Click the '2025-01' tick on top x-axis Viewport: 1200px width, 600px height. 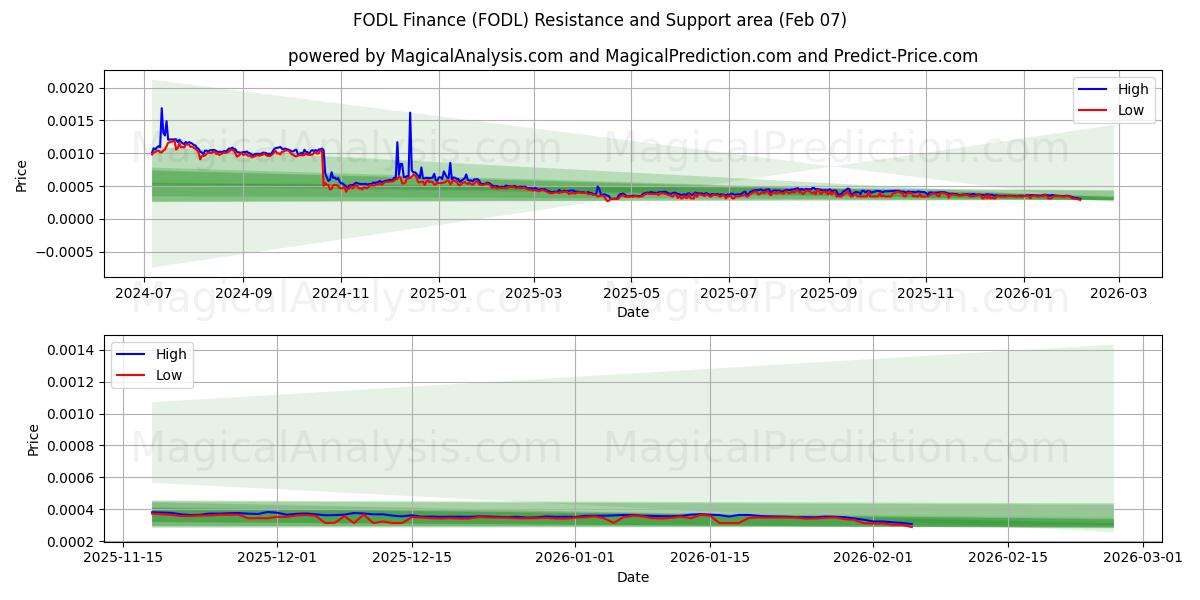click(439, 294)
